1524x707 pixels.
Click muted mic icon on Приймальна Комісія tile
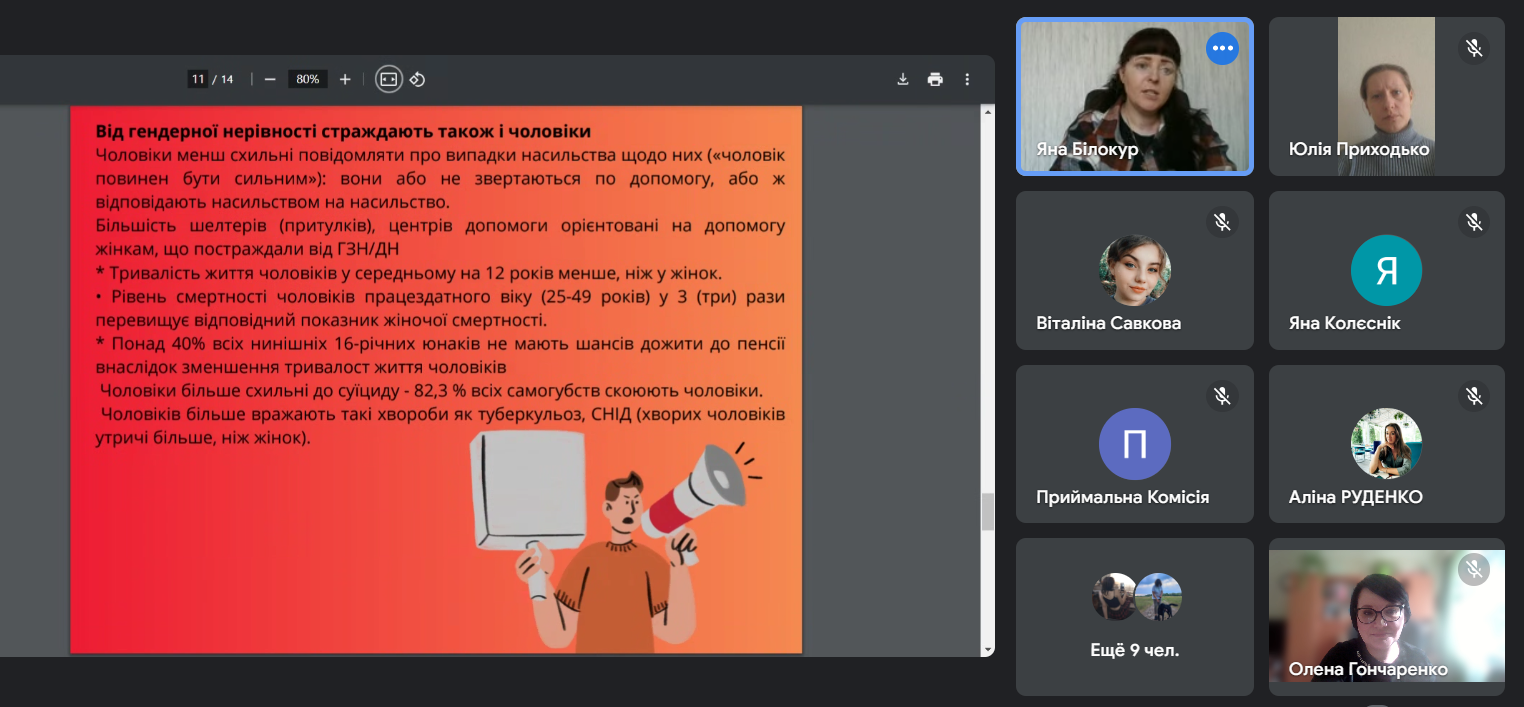1222,396
